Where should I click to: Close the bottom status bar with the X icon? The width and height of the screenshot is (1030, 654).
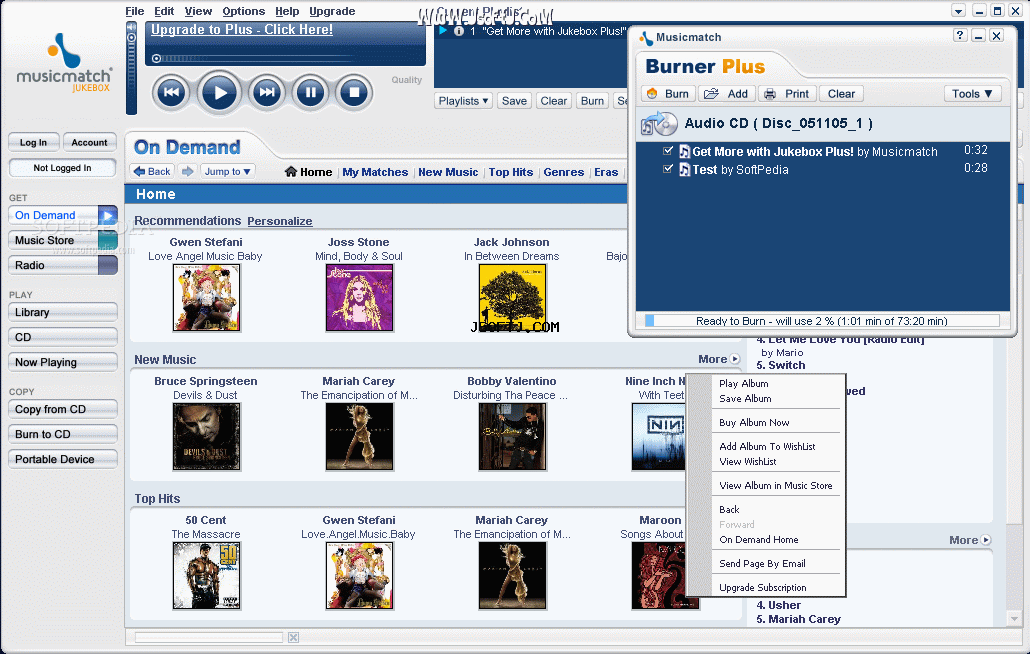click(x=293, y=638)
